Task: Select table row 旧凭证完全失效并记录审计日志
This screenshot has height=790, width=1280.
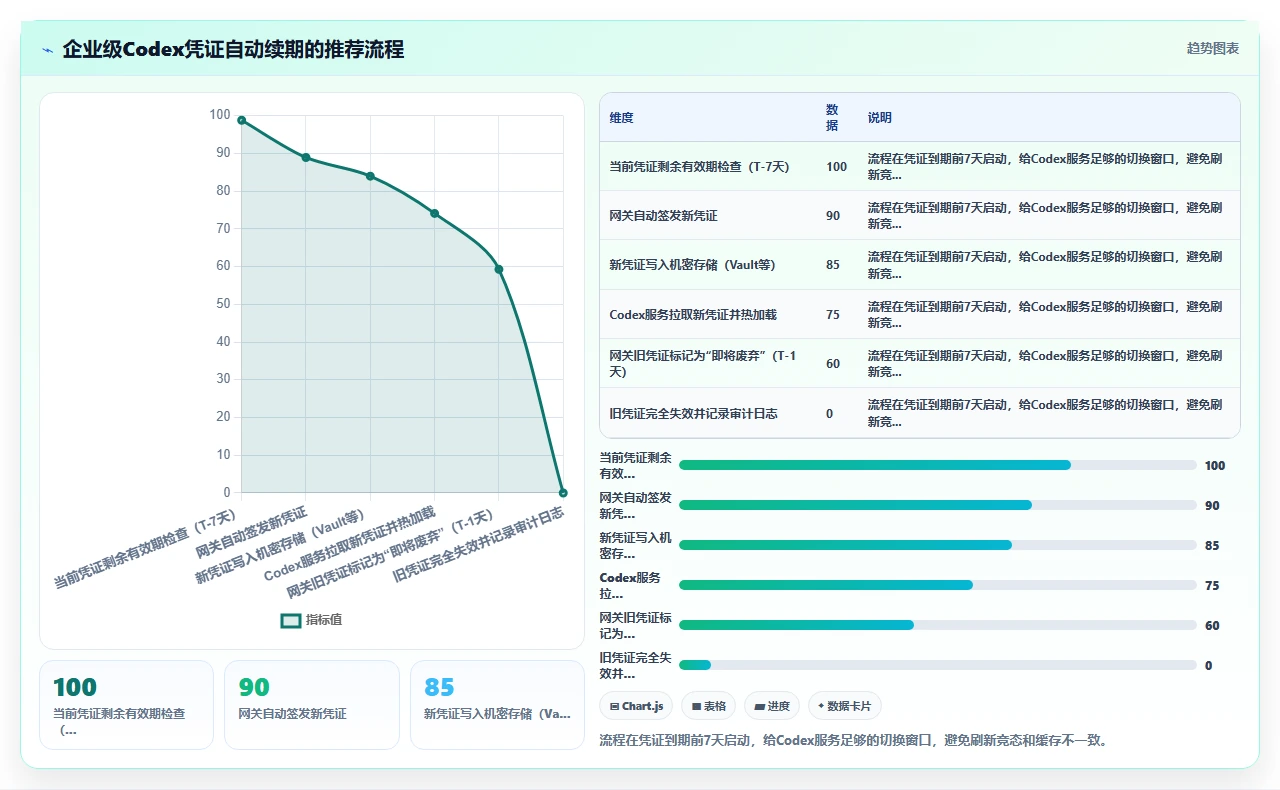Action: click(919, 413)
